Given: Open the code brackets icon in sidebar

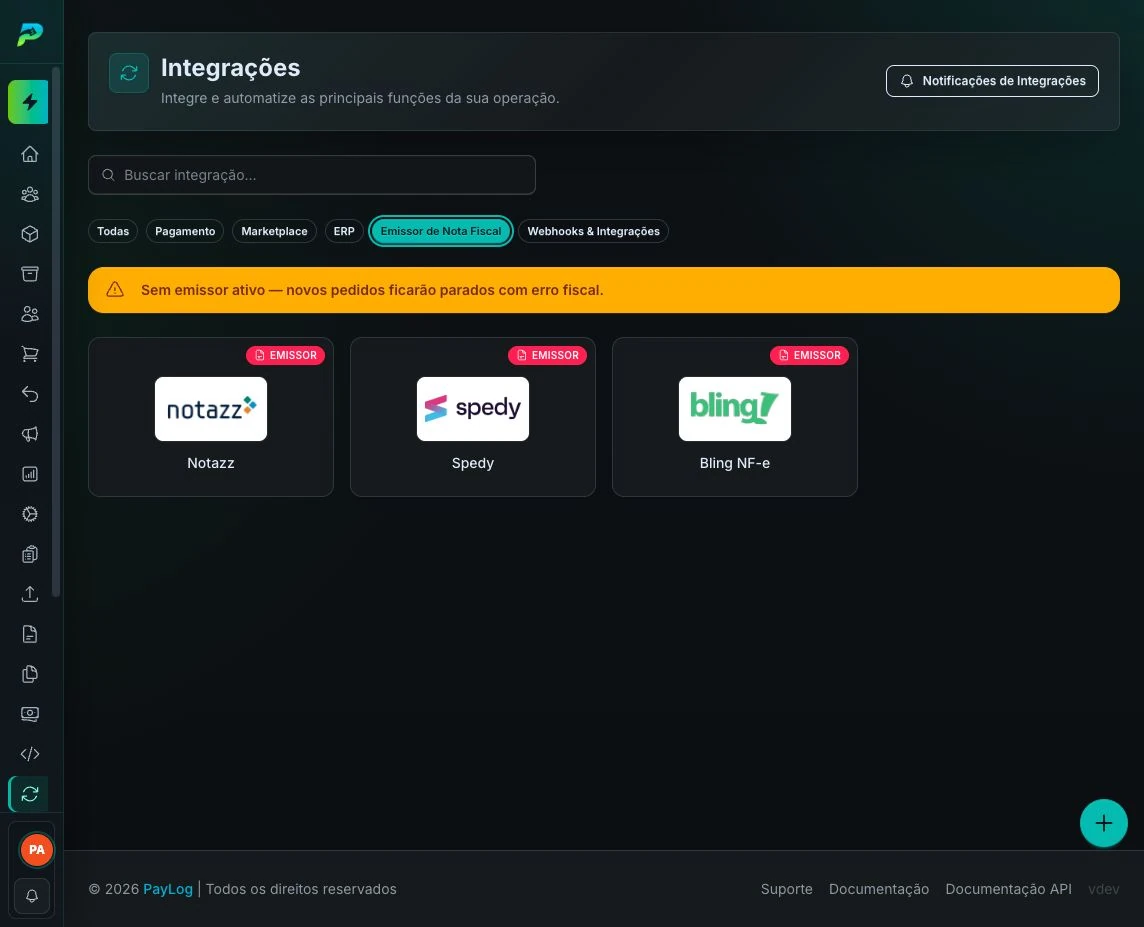Looking at the screenshot, I should pos(30,754).
